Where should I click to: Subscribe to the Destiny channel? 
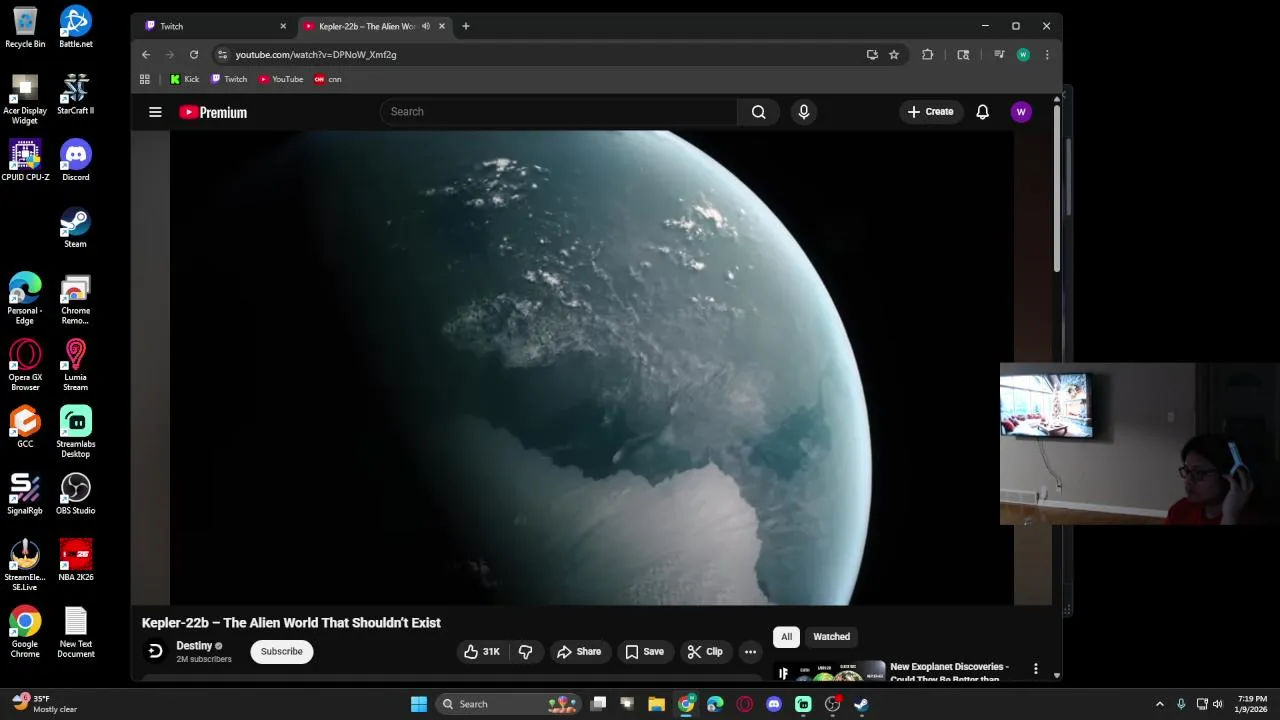(281, 651)
